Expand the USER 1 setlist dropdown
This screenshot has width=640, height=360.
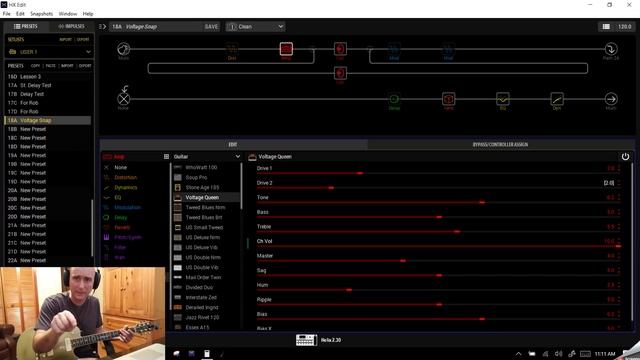pyautogui.click(x=49, y=52)
